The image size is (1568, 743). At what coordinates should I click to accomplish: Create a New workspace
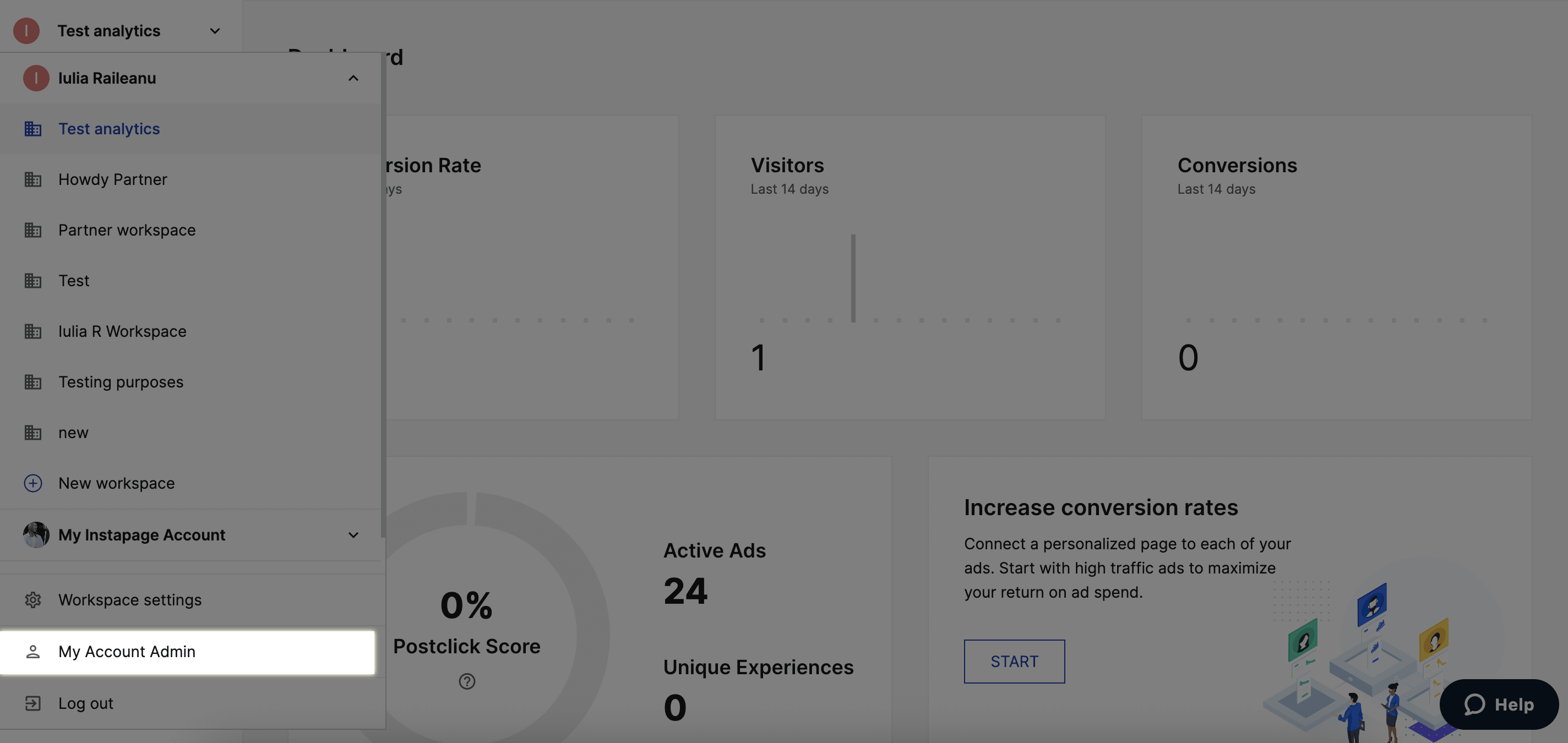(x=190, y=483)
